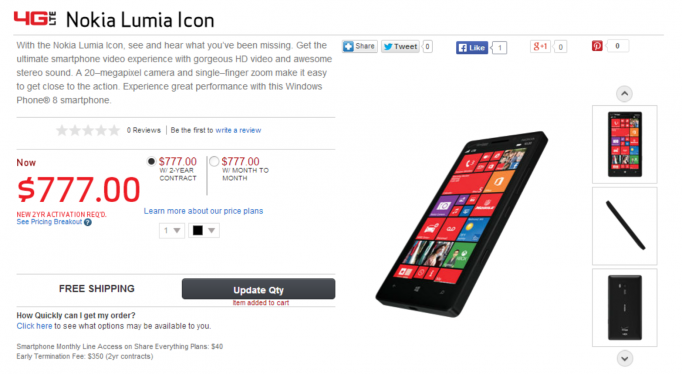
Task: Click the Google +1 button
Action: click(540, 47)
